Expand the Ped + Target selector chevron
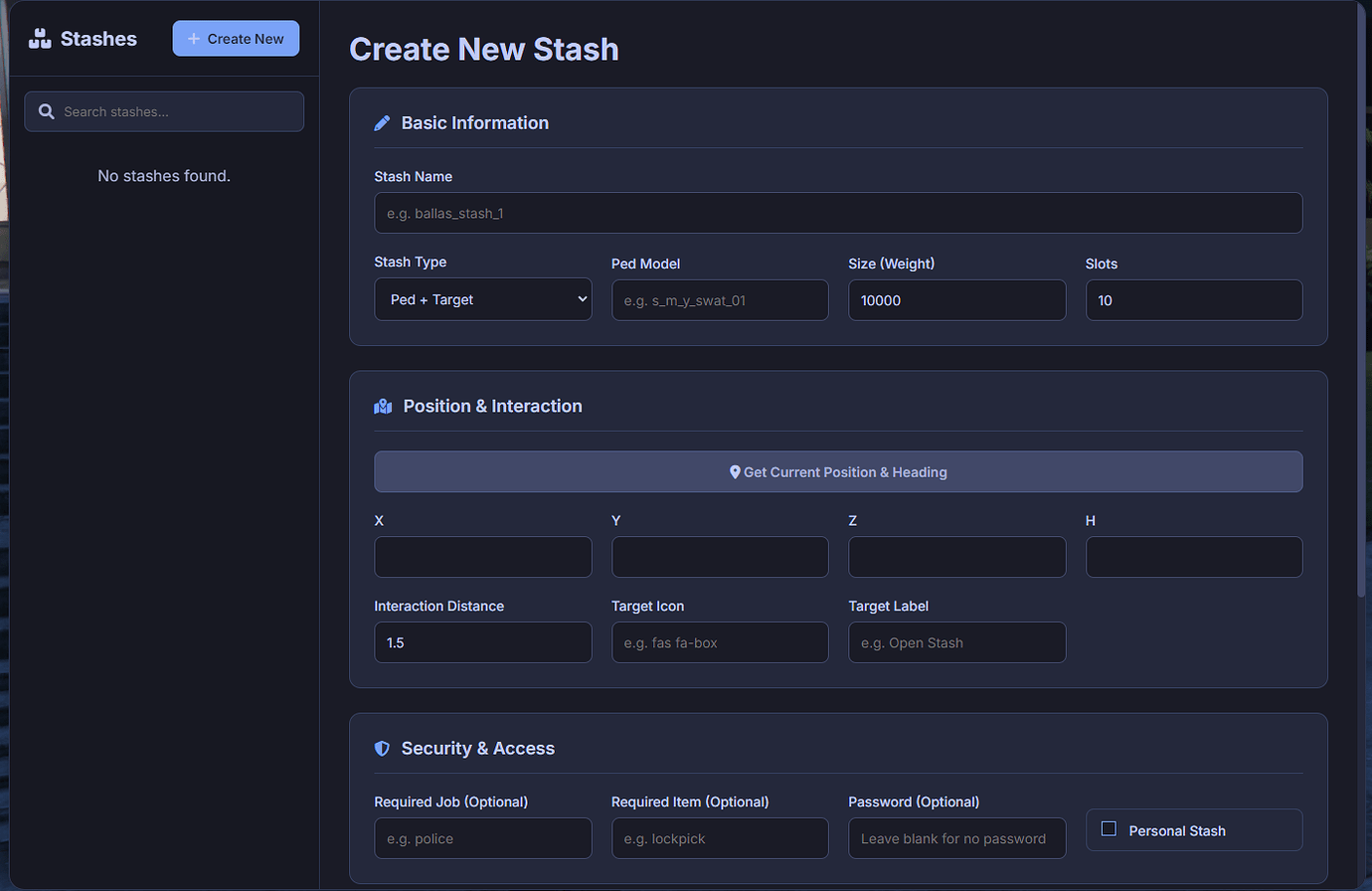This screenshot has width=1372, height=891. click(581, 298)
